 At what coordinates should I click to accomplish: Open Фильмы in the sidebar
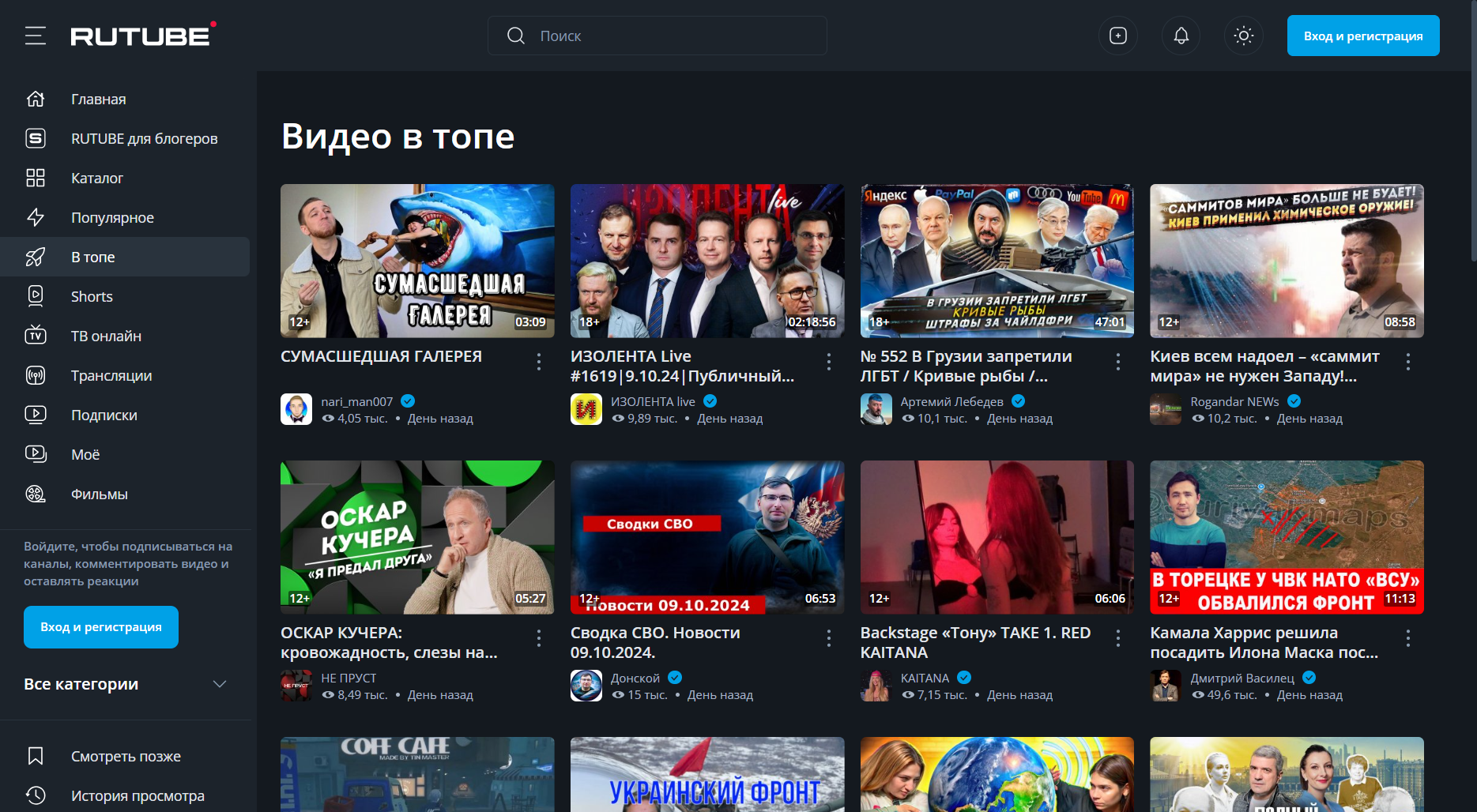coord(99,494)
